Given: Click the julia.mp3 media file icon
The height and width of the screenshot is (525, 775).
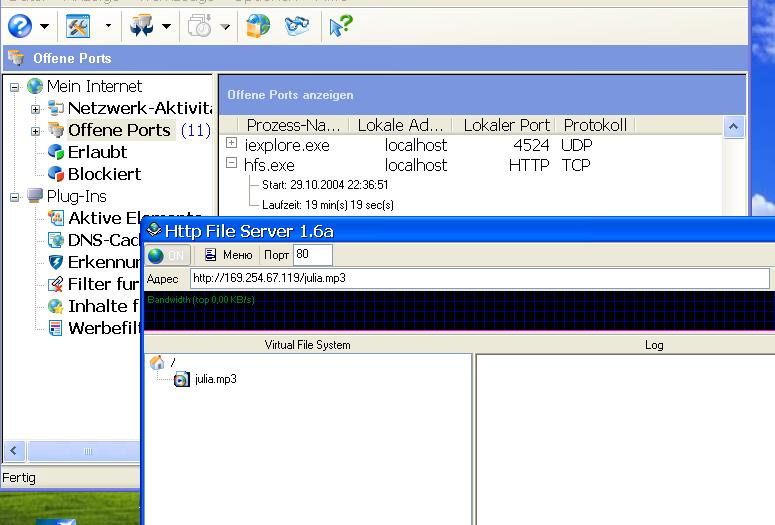Looking at the screenshot, I should click(181, 379).
